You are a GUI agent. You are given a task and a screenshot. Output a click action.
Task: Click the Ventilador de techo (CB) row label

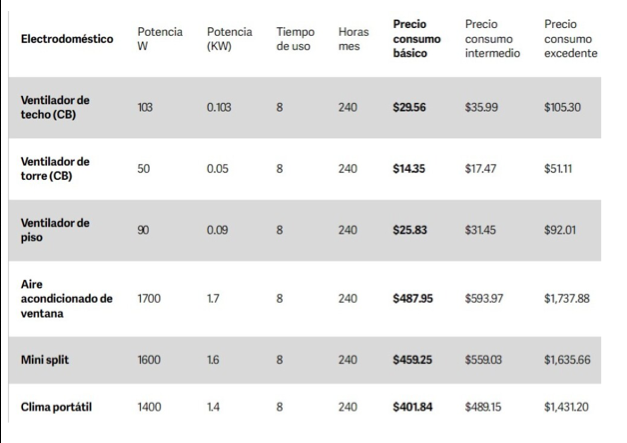[55, 107]
